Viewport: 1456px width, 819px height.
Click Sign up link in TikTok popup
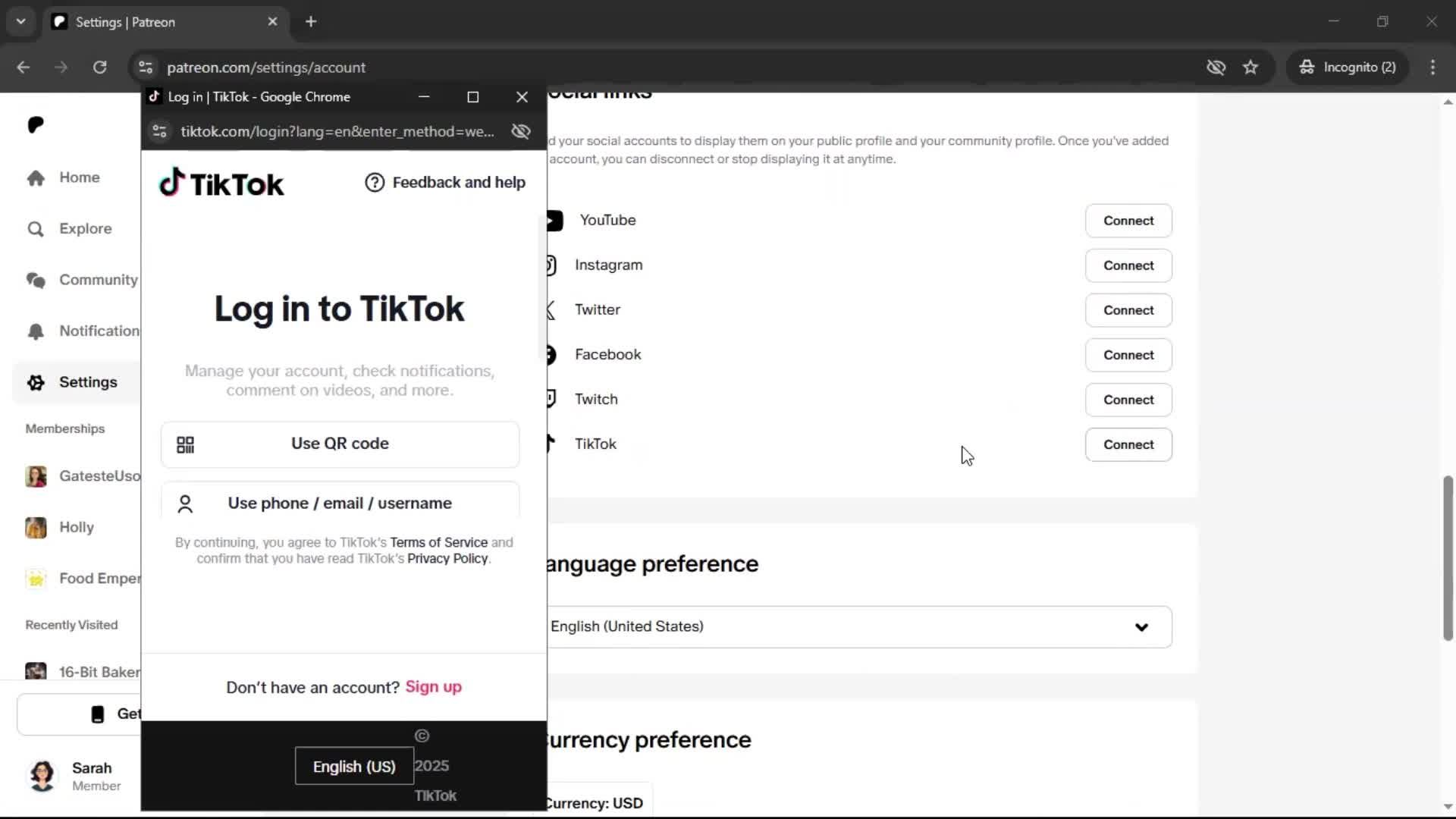(434, 687)
